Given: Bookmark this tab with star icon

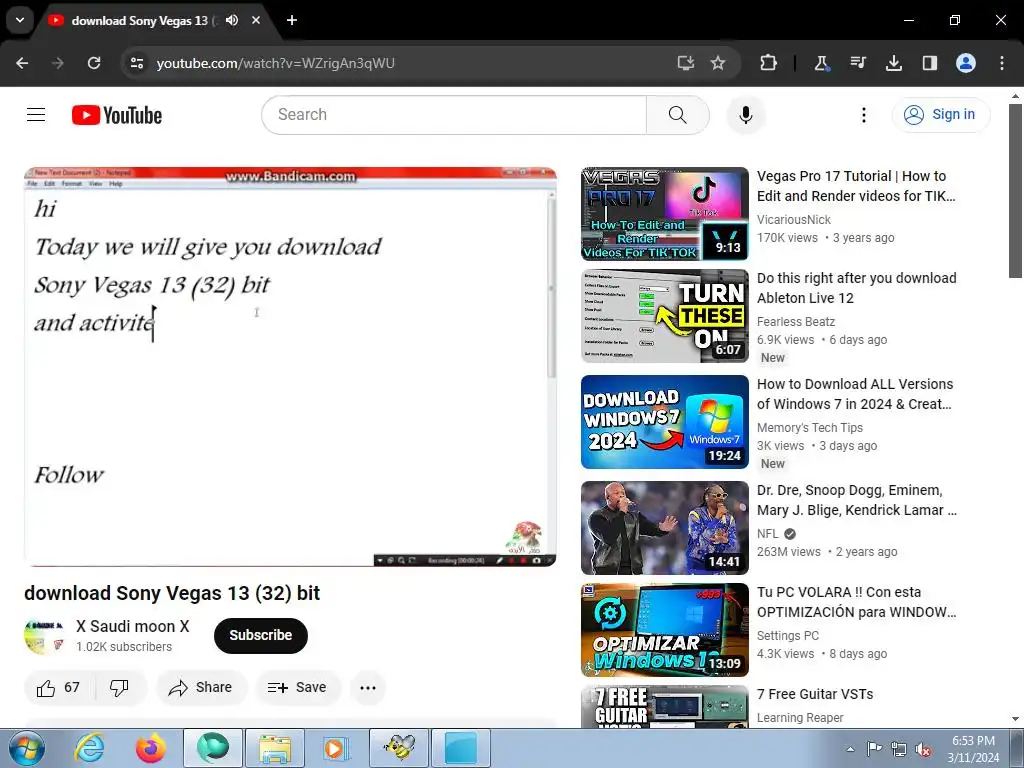Looking at the screenshot, I should [718, 63].
